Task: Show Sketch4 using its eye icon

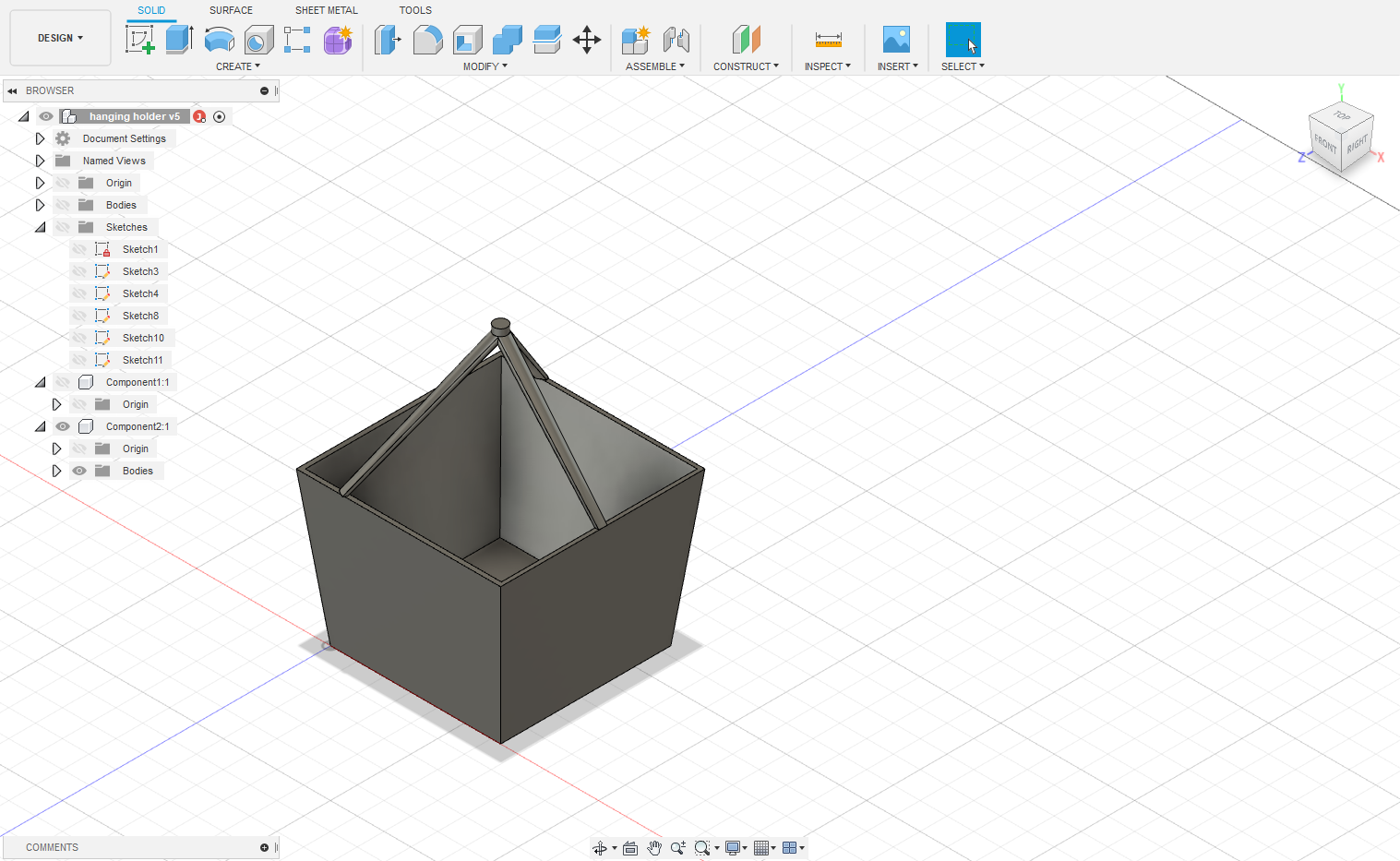Action: click(x=79, y=293)
